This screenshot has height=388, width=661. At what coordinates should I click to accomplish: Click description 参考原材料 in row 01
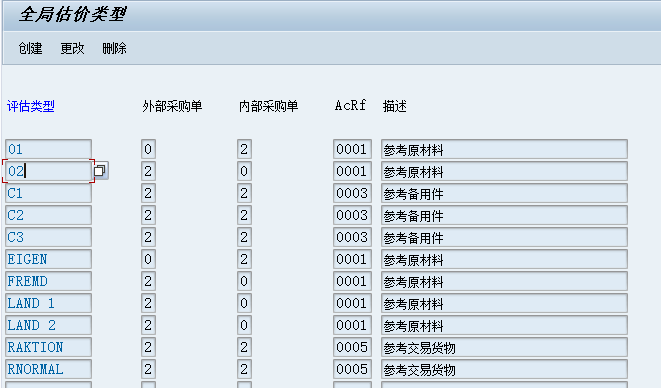504,149
